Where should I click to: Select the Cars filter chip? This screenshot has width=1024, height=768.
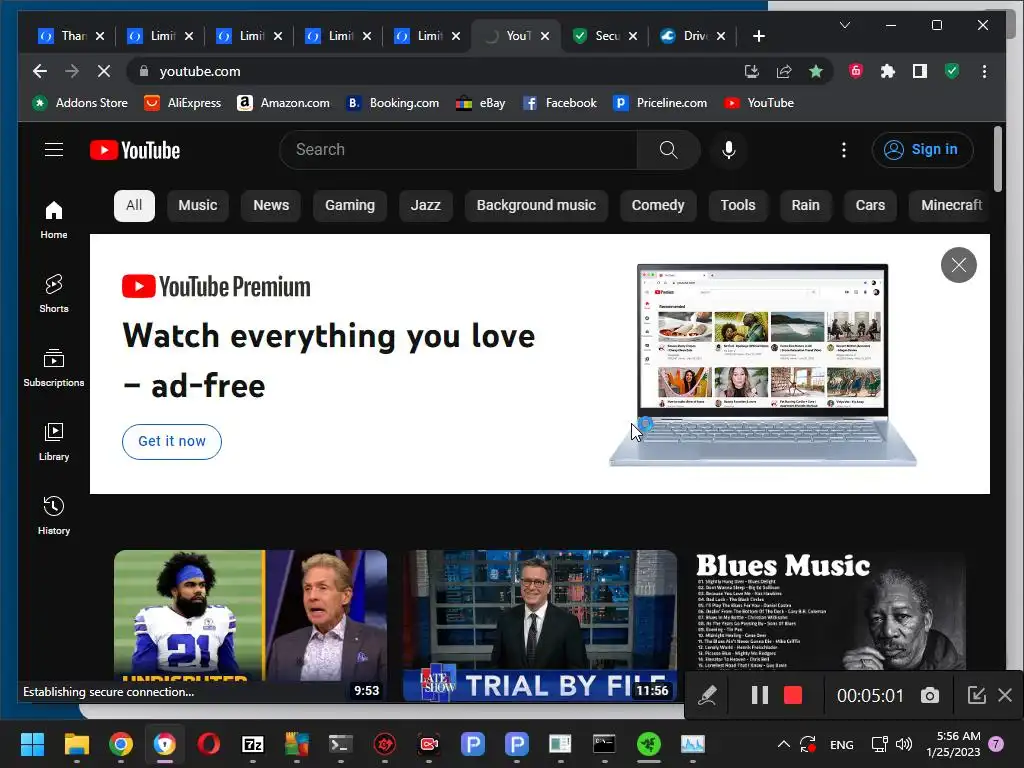click(870, 205)
